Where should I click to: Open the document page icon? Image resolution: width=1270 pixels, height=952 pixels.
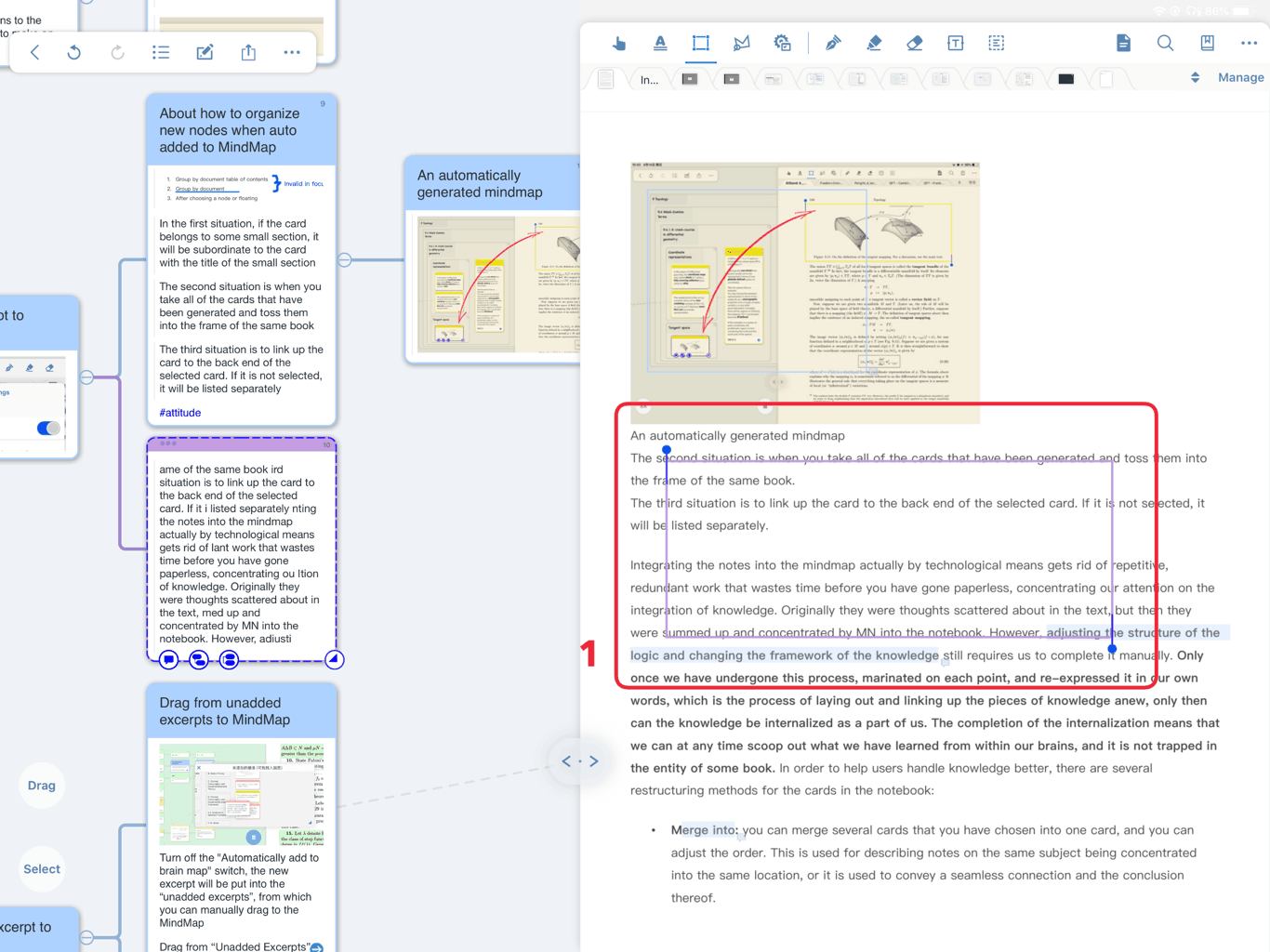click(1124, 43)
